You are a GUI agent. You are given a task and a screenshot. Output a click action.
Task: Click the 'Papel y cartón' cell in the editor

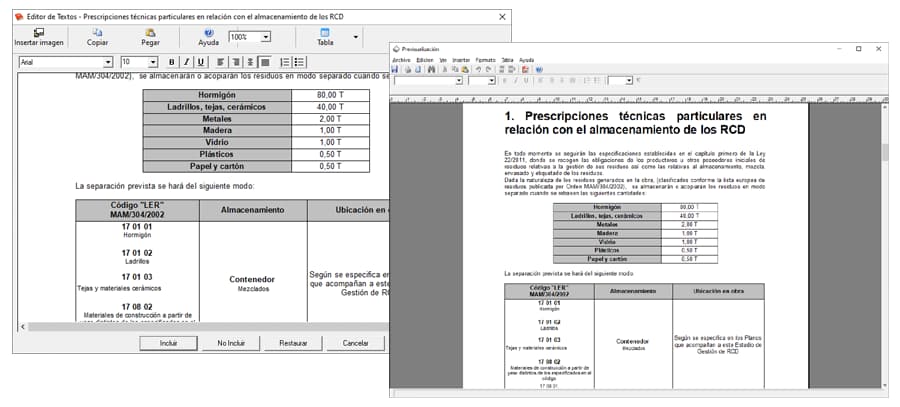coord(217,166)
